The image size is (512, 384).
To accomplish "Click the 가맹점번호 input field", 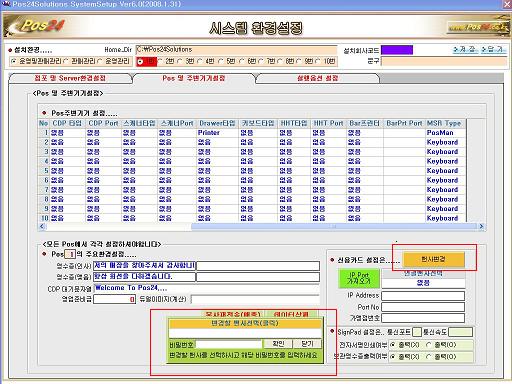I will (x=423, y=318).
